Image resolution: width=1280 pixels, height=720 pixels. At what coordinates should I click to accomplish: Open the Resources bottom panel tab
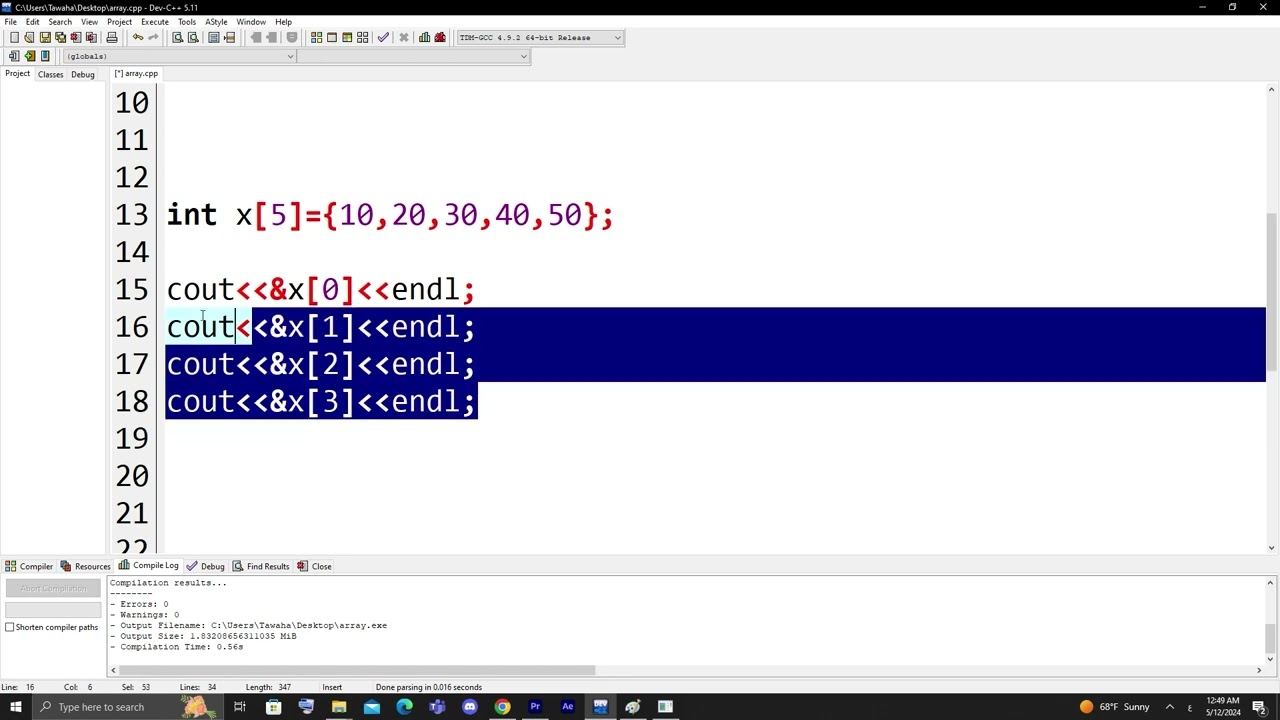[x=86, y=566]
